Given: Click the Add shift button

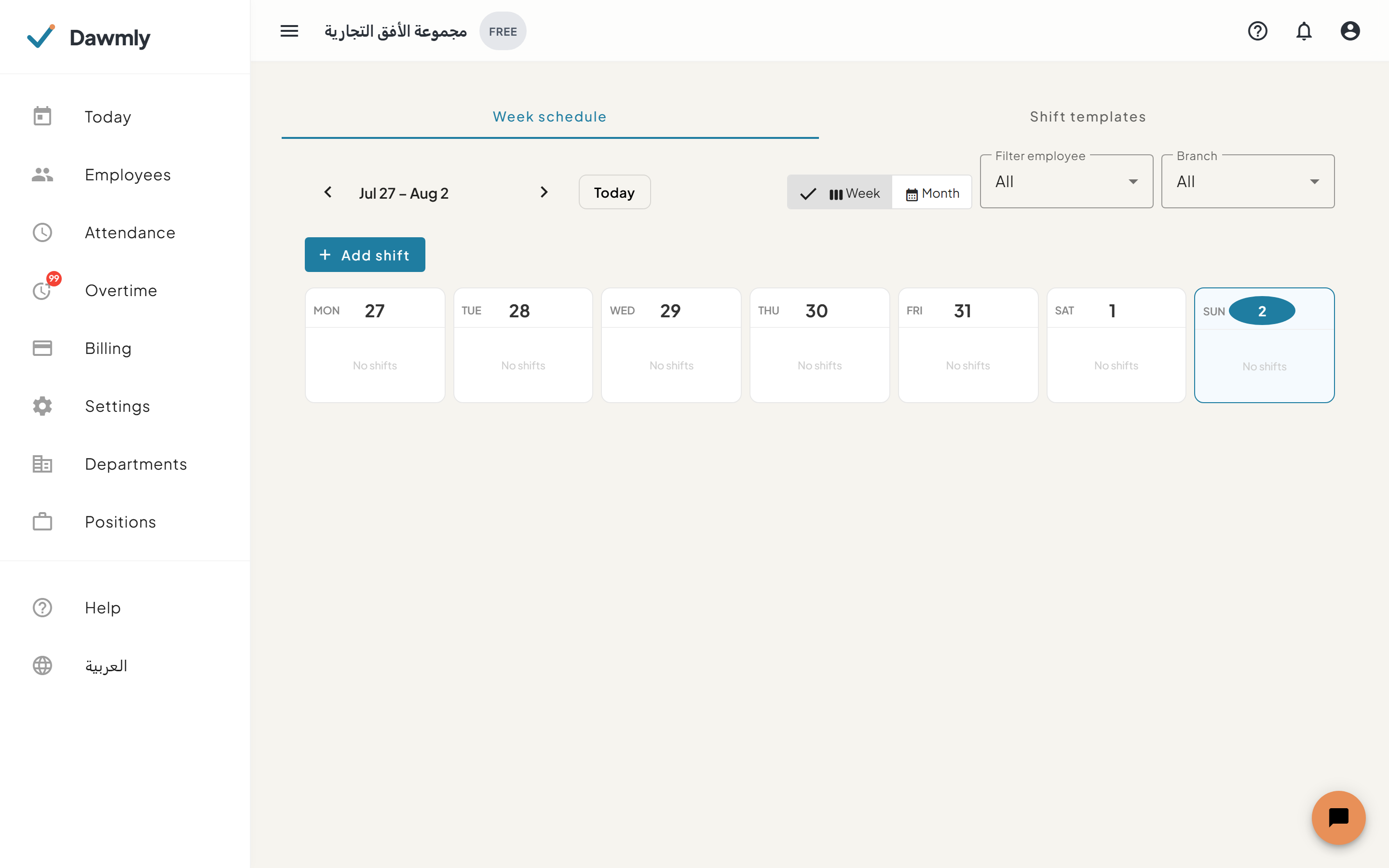Looking at the screenshot, I should click(365, 255).
